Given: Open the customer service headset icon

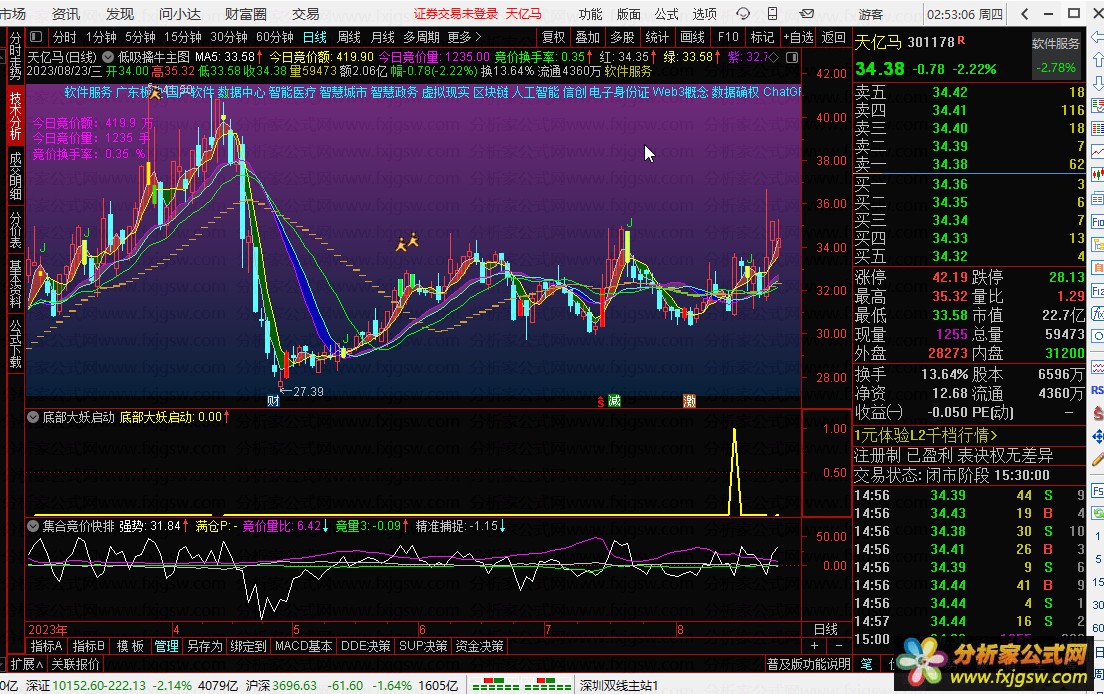Looking at the screenshot, I should (743, 13).
